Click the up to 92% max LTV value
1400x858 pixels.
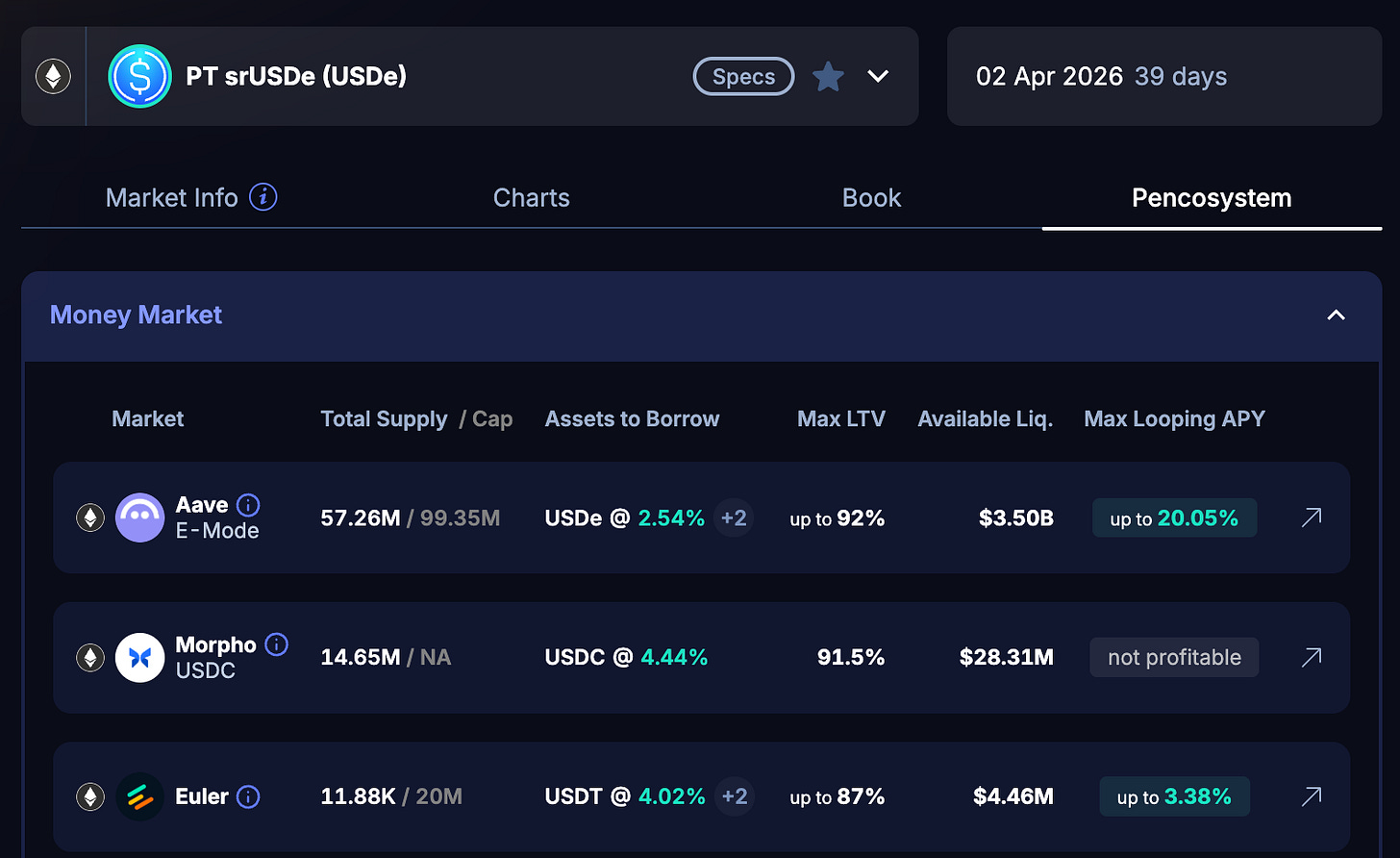tap(837, 518)
